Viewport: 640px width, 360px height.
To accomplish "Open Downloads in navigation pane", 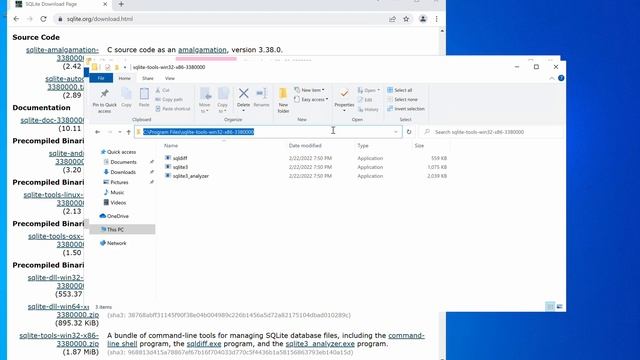I will [123, 172].
